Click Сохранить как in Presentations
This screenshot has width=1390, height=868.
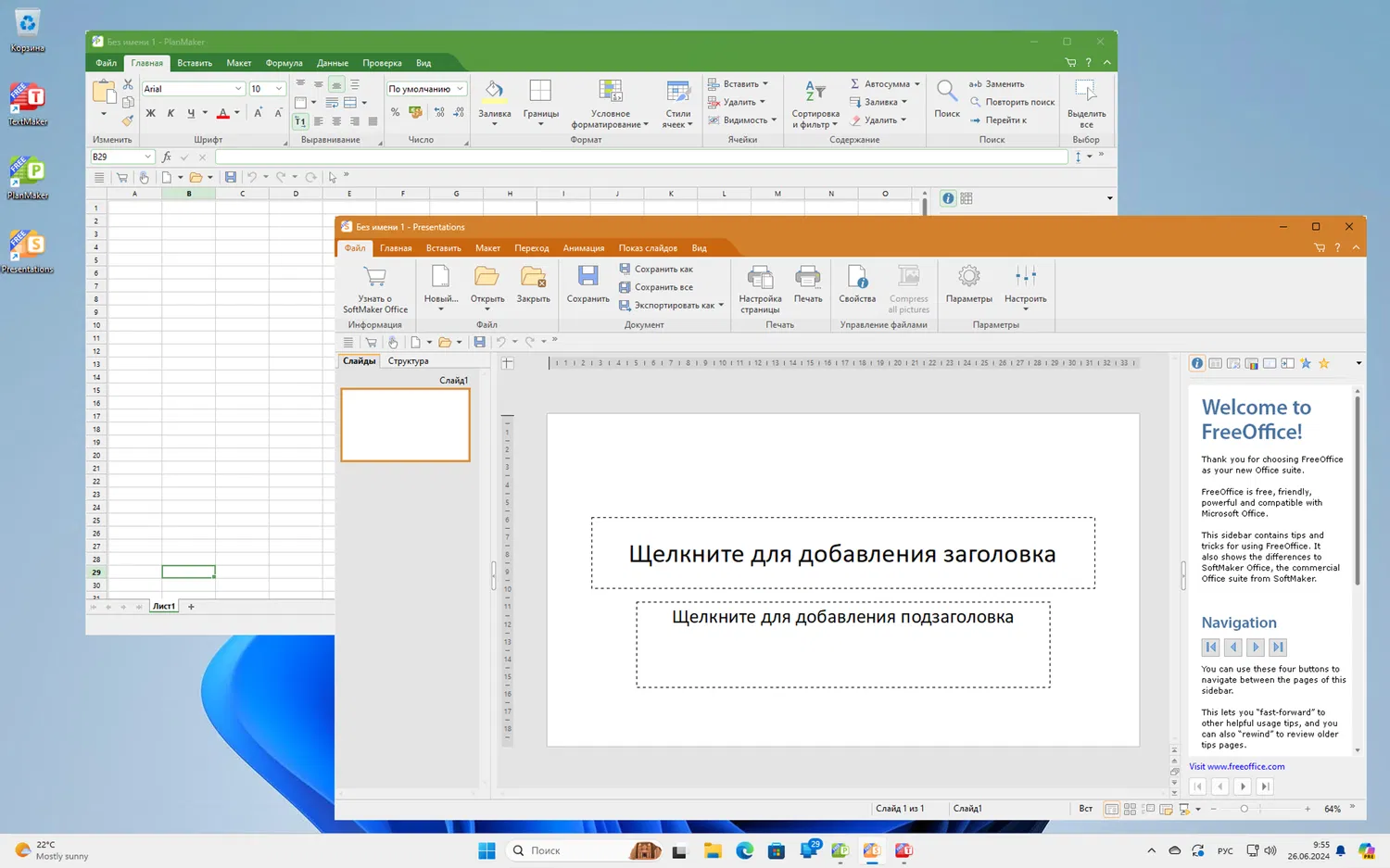tap(656, 270)
